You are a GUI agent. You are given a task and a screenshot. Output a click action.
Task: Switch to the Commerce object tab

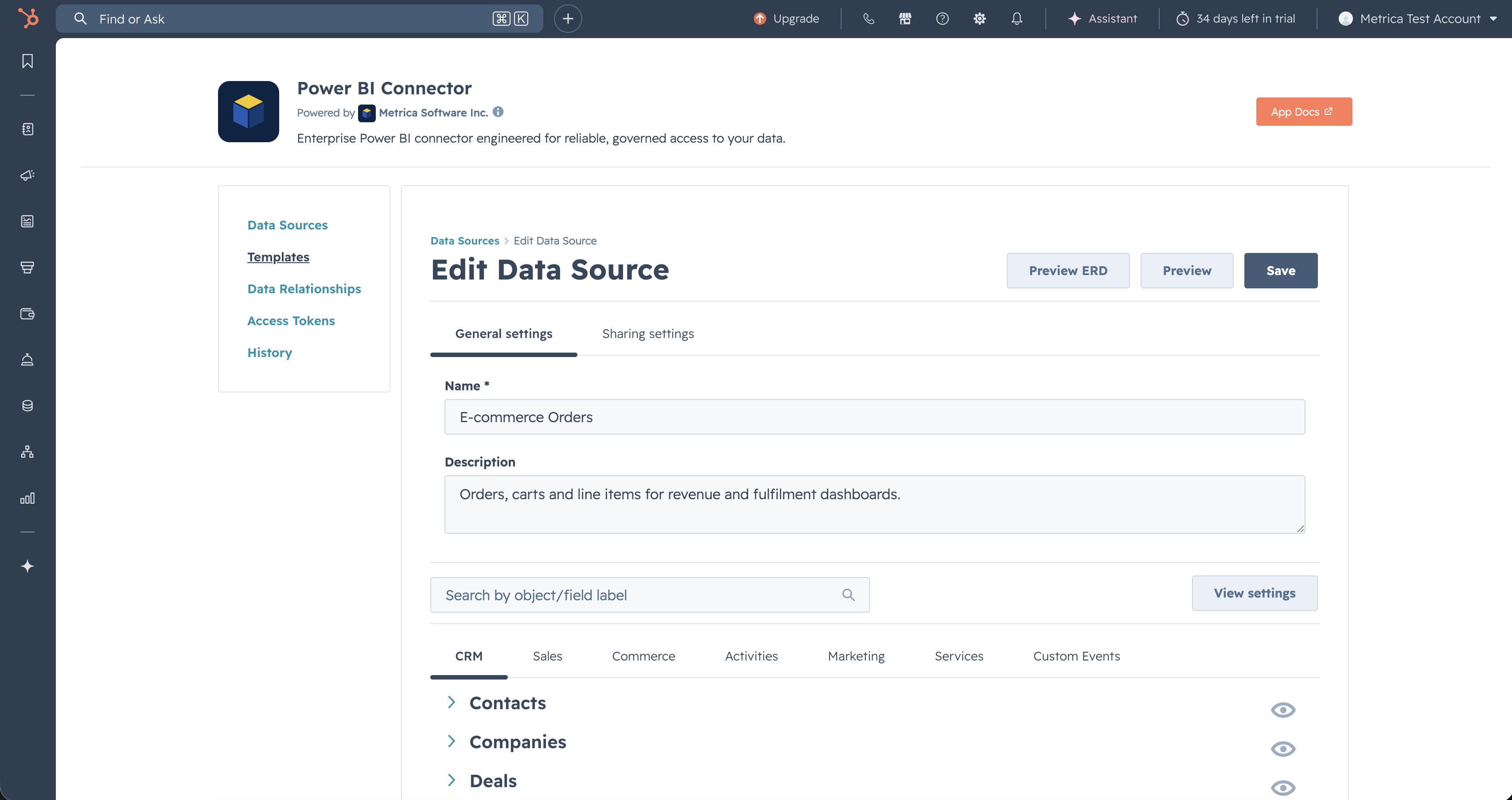[x=643, y=656]
